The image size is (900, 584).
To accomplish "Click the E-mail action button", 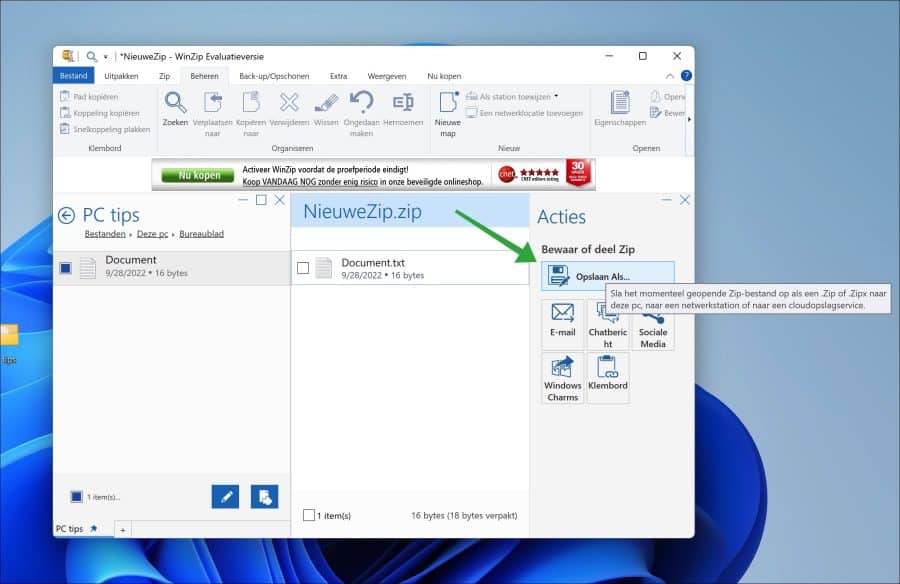I will [x=562, y=324].
